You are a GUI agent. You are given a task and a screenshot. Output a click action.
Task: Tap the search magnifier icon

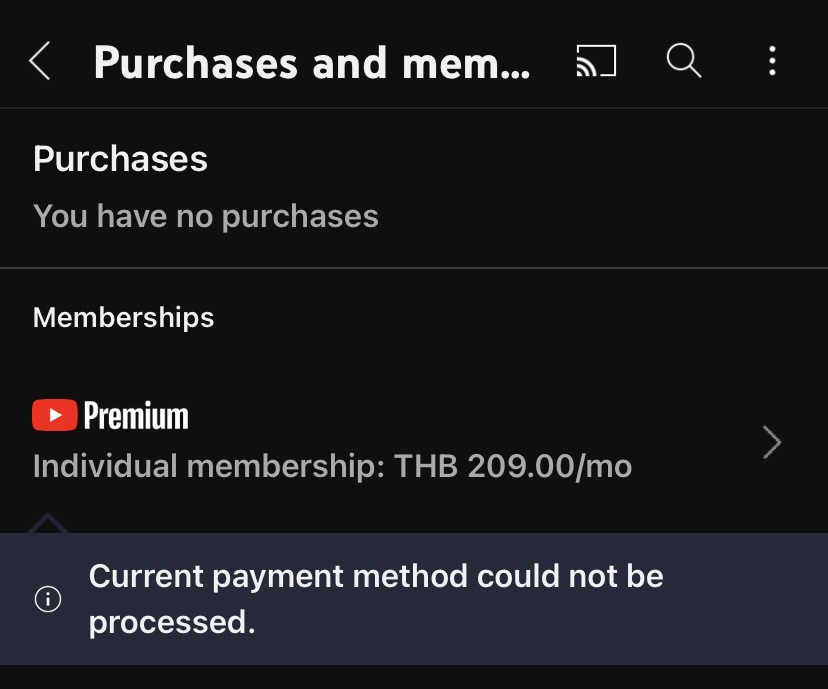click(x=684, y=62)
